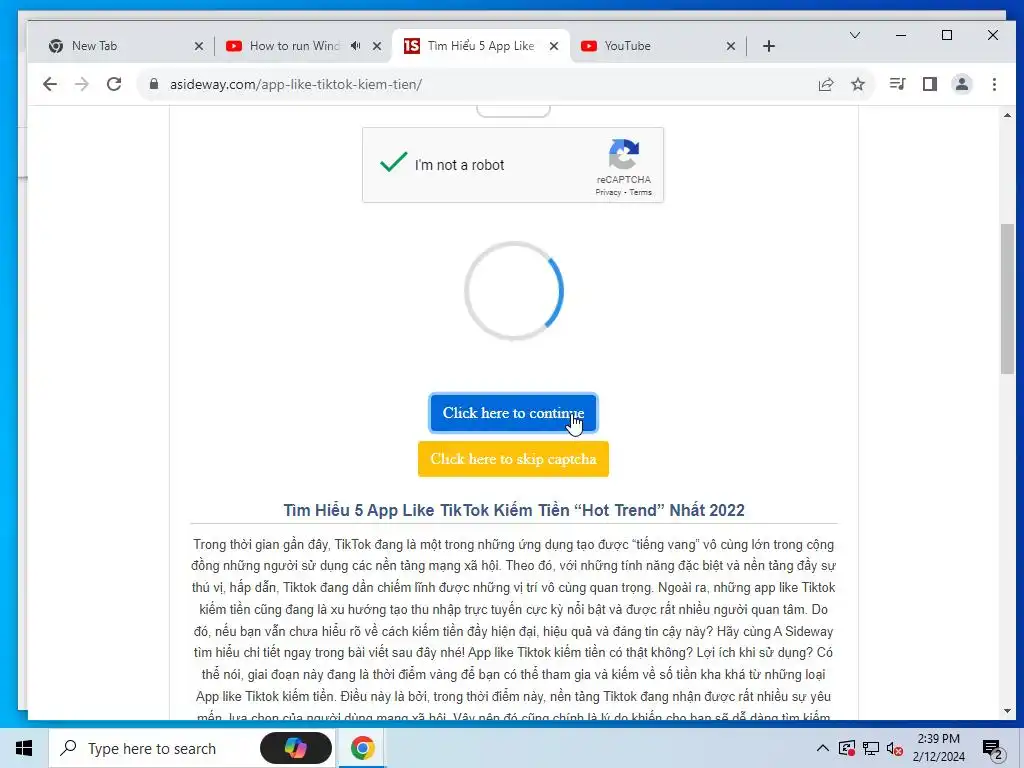Click the reCAPTCHA logo icon
Screen dimensions: 1024x768
tap(624, 154)
